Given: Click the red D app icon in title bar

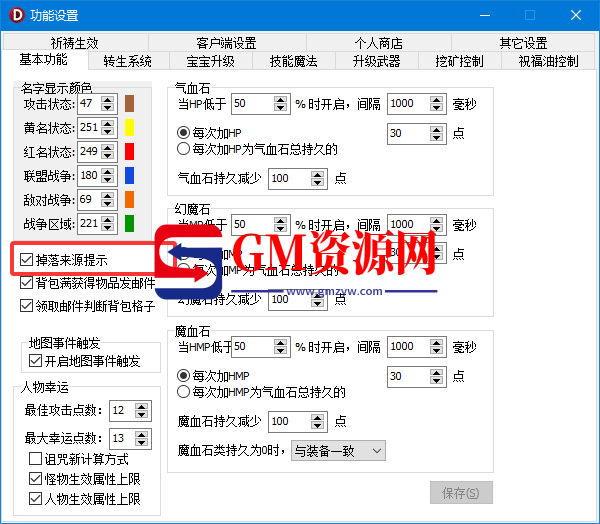Looking at the screenshot, I should (14, 15).
